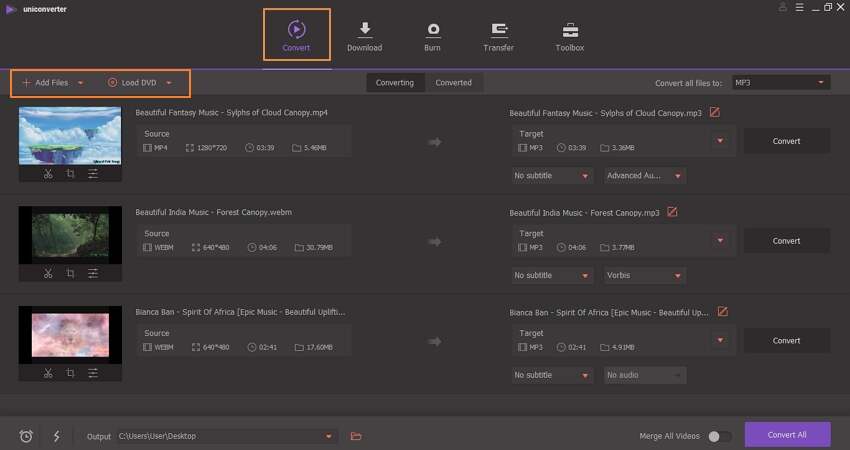
Task: Open effects adjust icon under Bianca Ban thumbnail
Action: pos(93,373)
